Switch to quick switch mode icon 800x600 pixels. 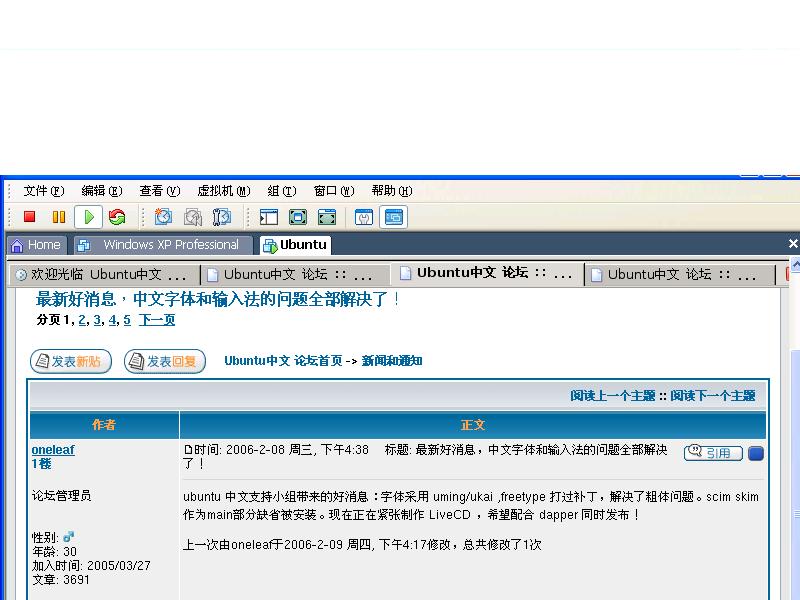(x=298, y=217)
